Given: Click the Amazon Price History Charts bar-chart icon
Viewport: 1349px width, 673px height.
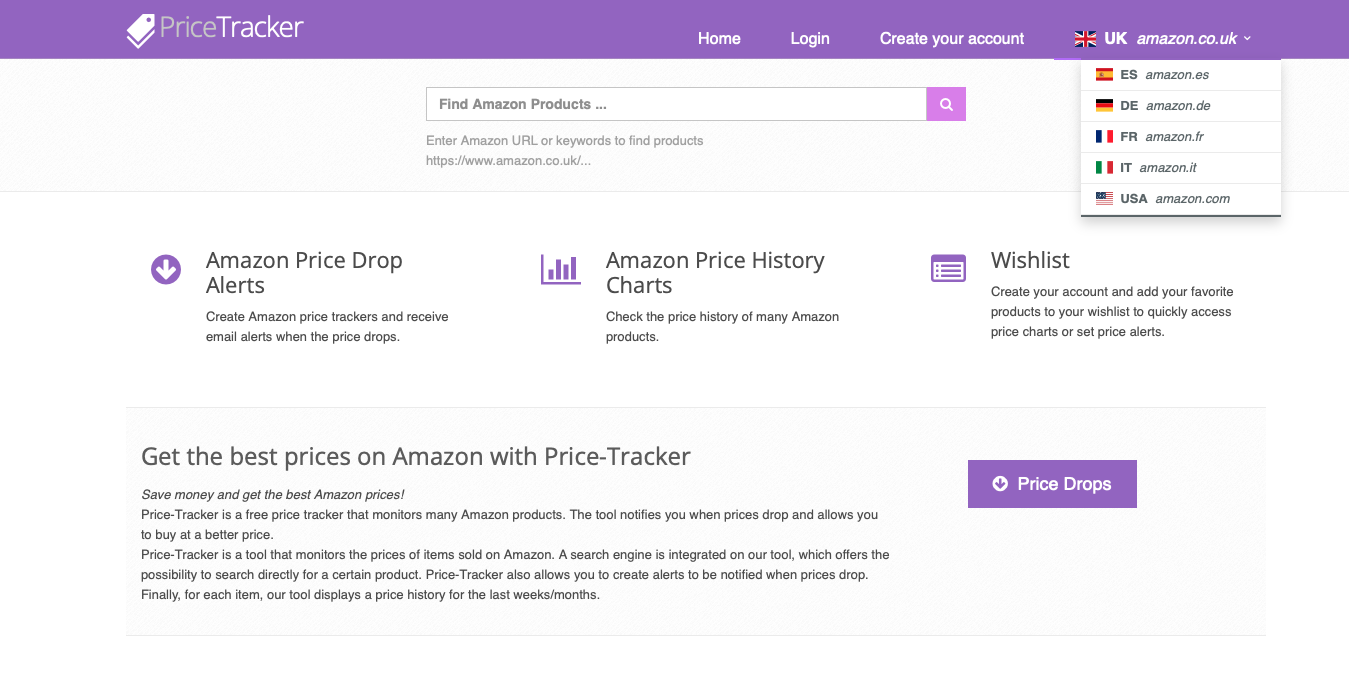Looking at the screenshot, I should [x=561, y=269].
